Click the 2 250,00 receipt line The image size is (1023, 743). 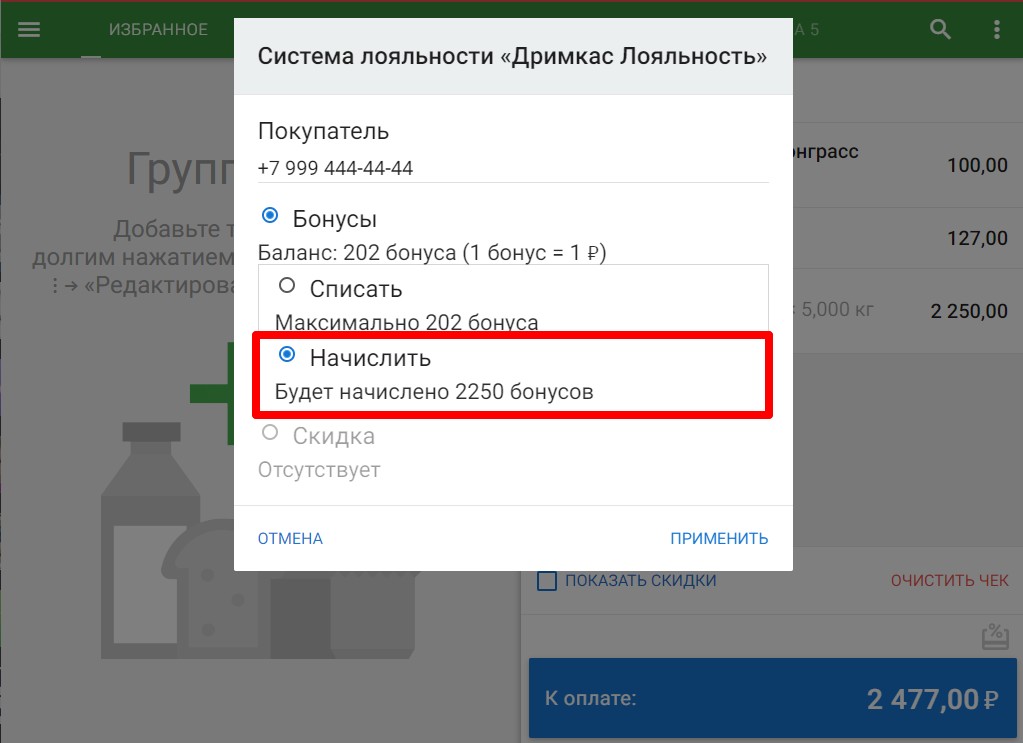(x=969, y=311)
